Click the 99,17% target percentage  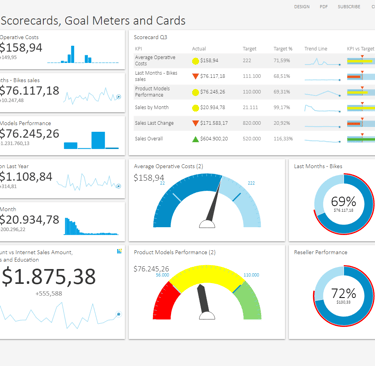[x=282, y=107]
